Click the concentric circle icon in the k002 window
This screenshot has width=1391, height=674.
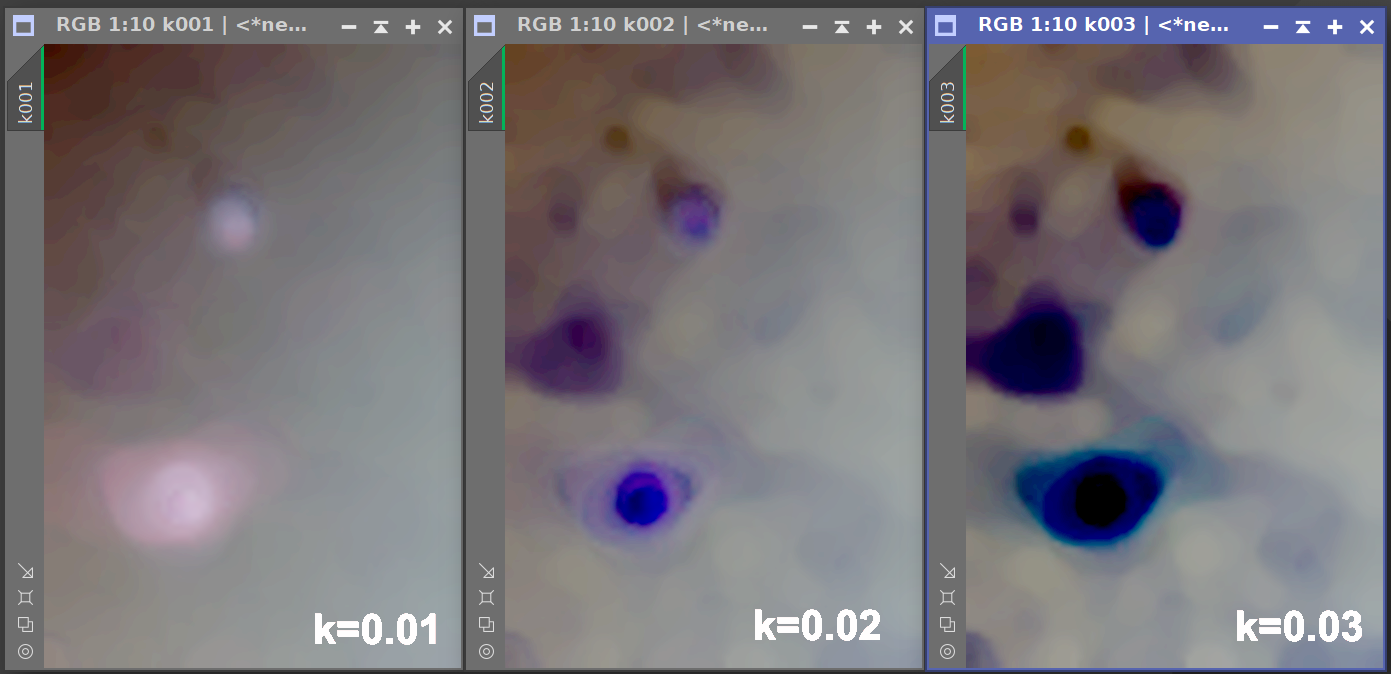click(x=486, y=651)
